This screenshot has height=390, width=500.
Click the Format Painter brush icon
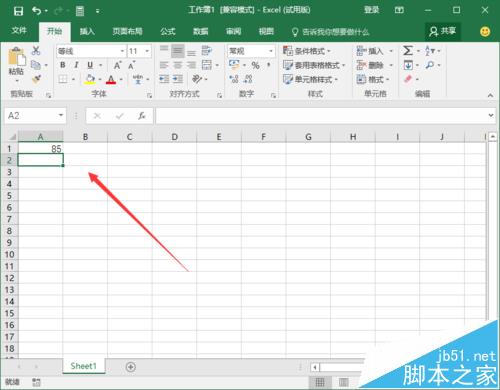[x=36, y=79]
